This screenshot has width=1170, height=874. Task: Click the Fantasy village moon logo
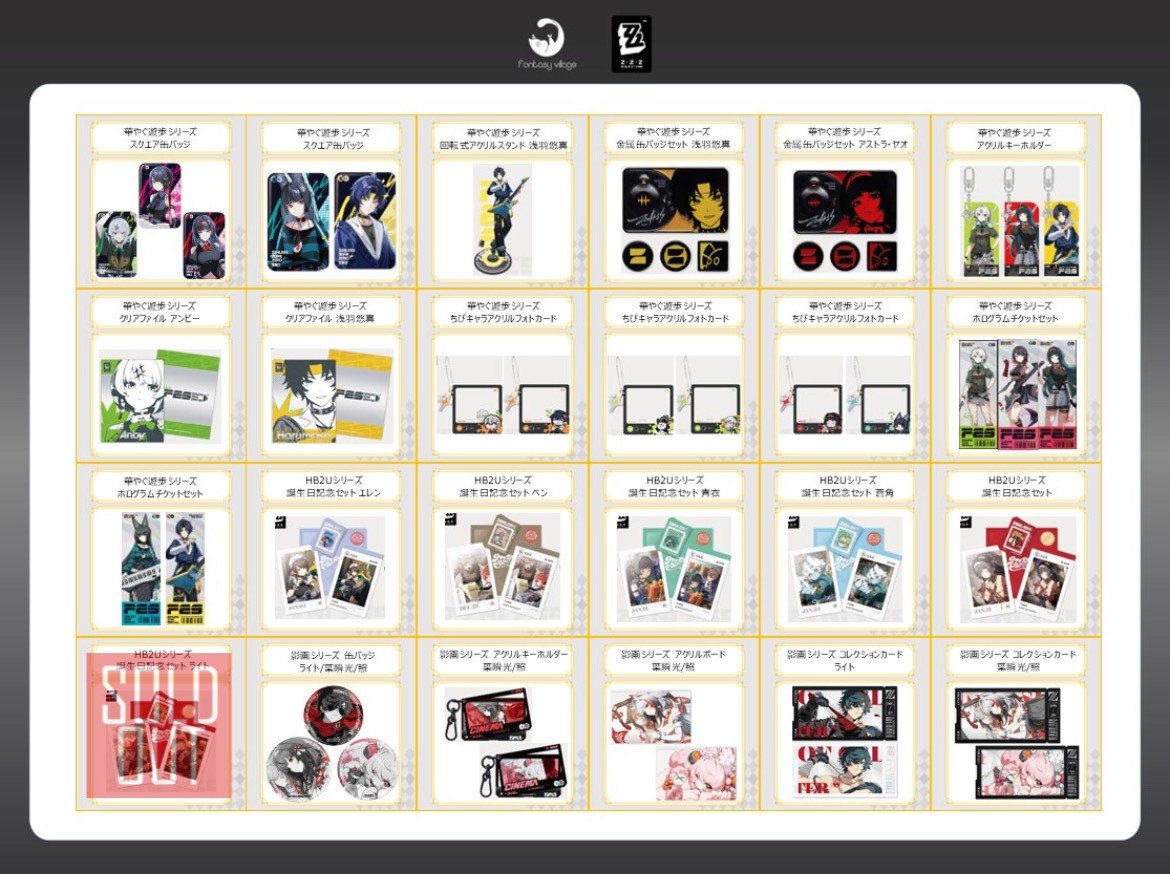click(x=547, y=44)
